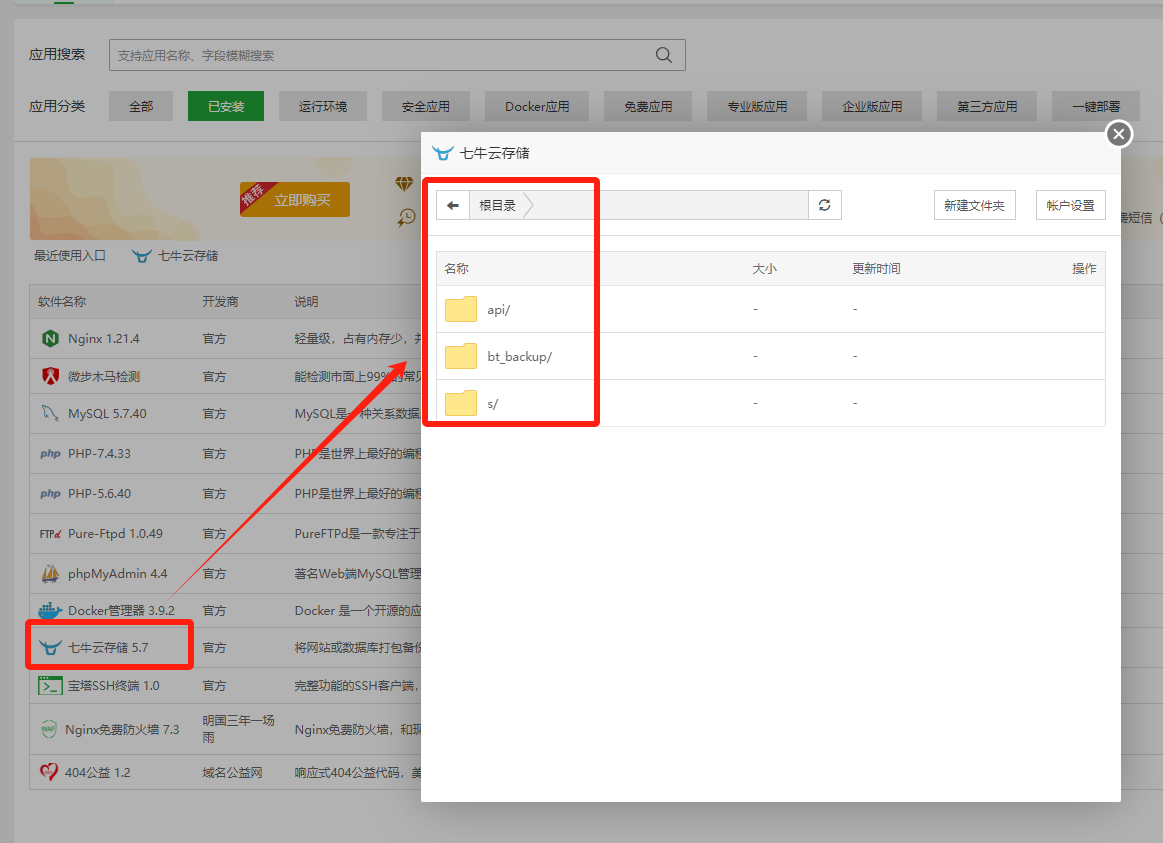Click the Docker管理器 whale icon
This screenshot has width=1163, height=843.
coord(50,610)
